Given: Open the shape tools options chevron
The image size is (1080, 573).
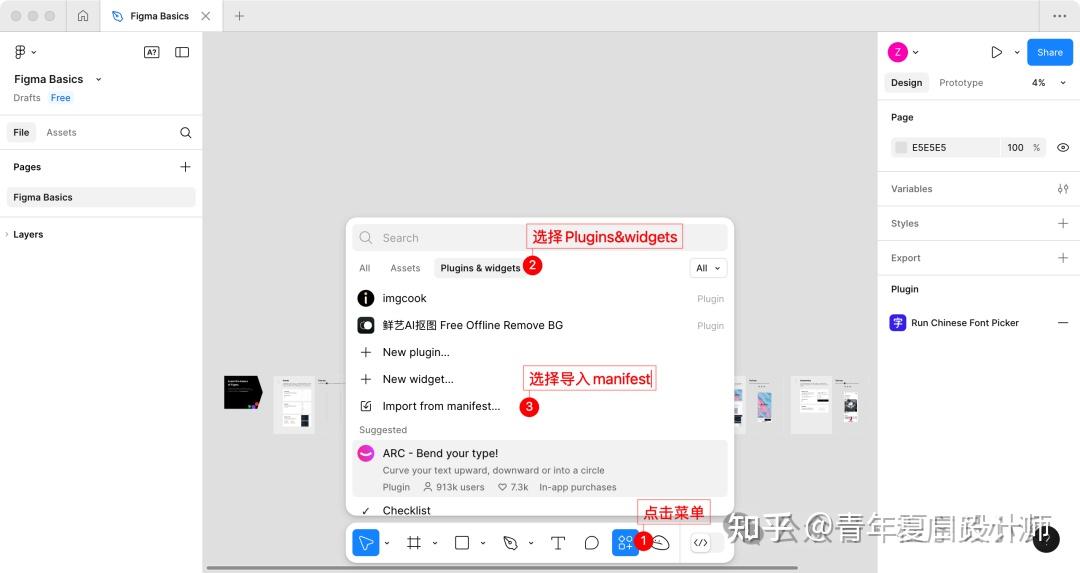Looking at the screenshot, I should point(483,543).
